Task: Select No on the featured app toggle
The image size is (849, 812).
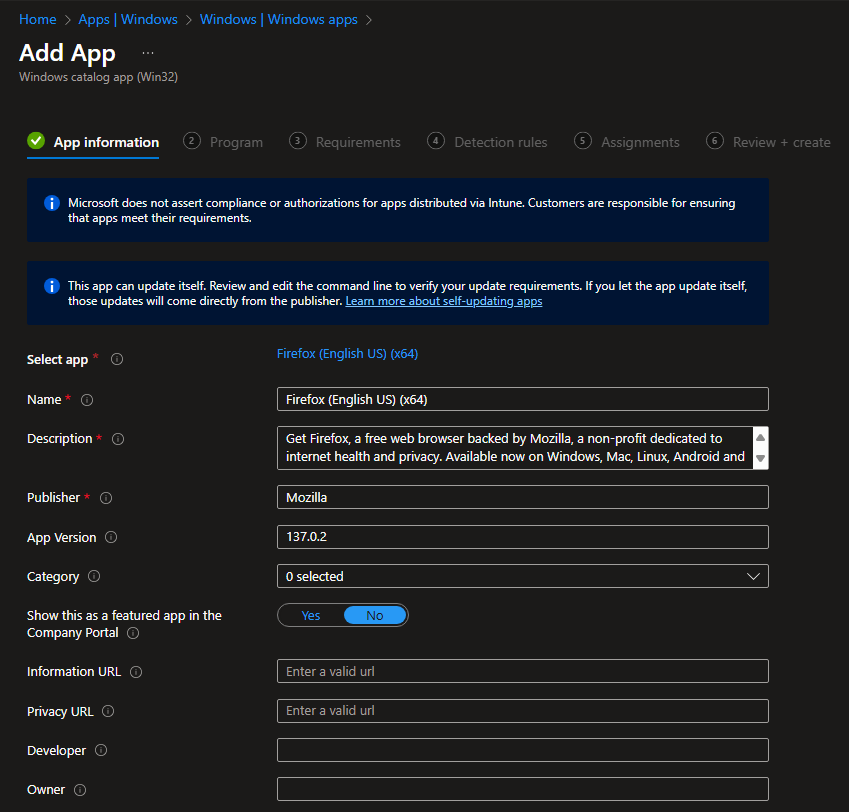Action: pos(374,615)
